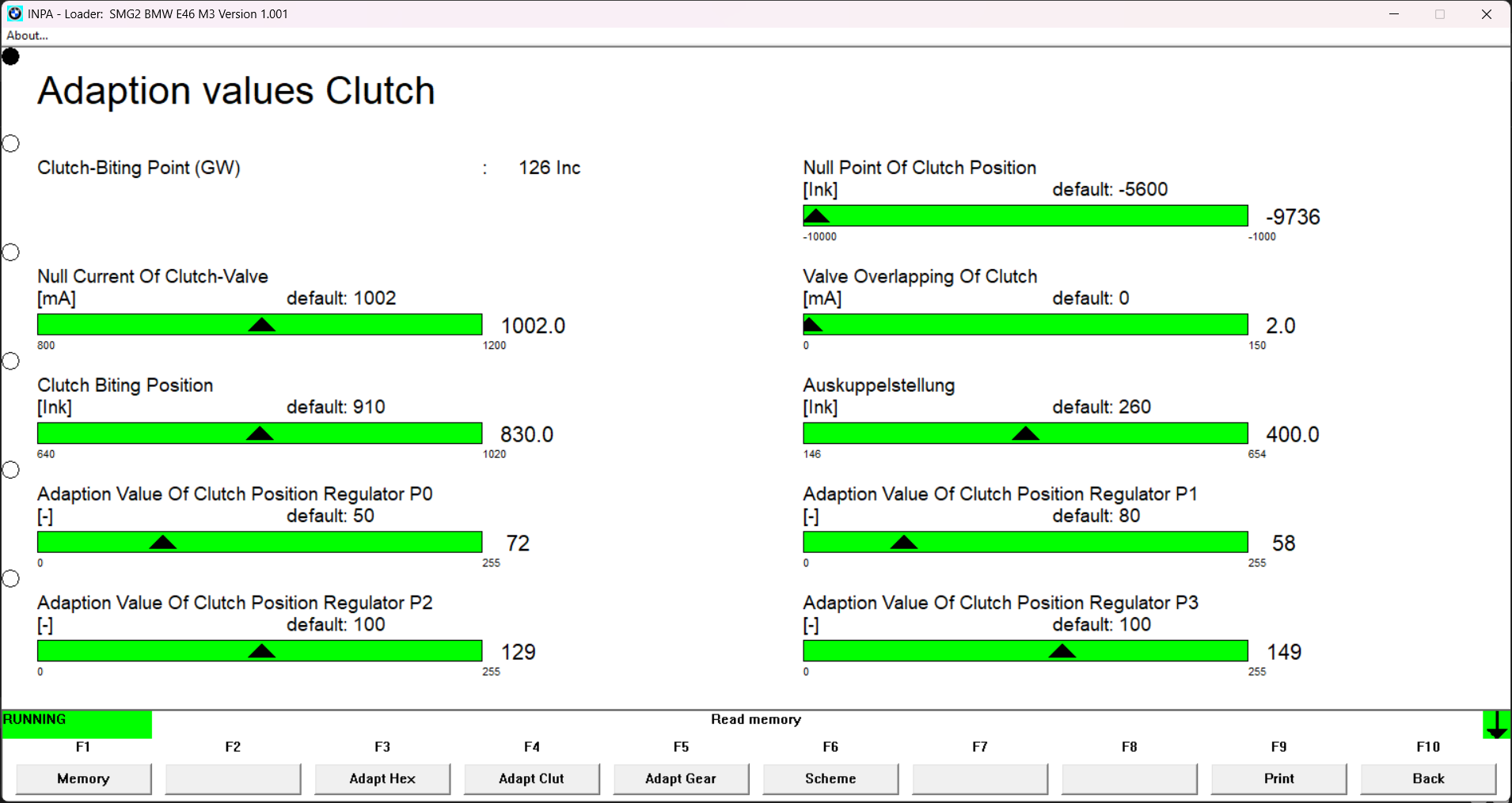Click the Regulator P1 gauge bar

coord(1025,542)
